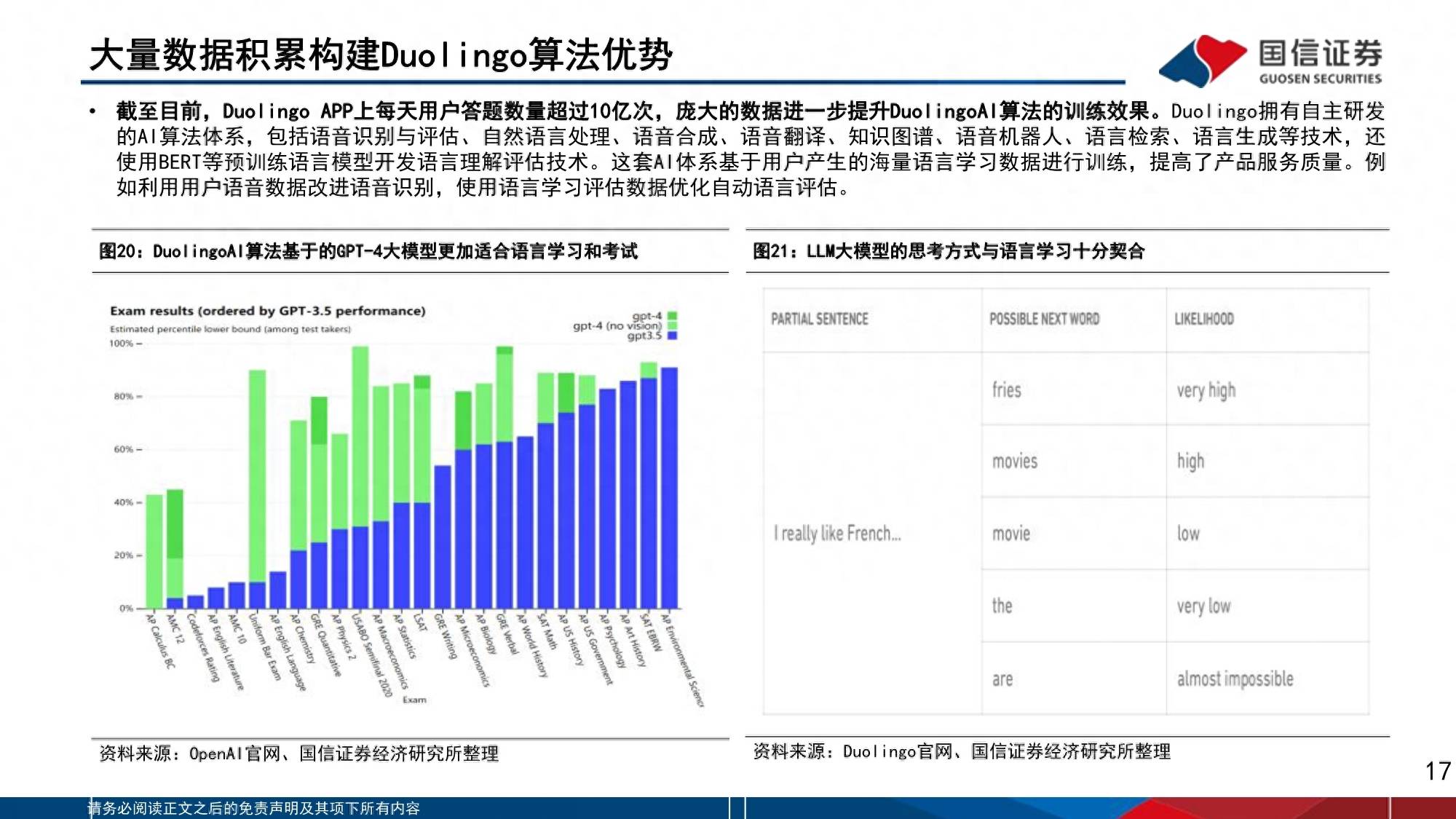Click the 国信证券 Chinese logo text
This screenshot has height=819, width=1456.
[x=1320, y=53]
